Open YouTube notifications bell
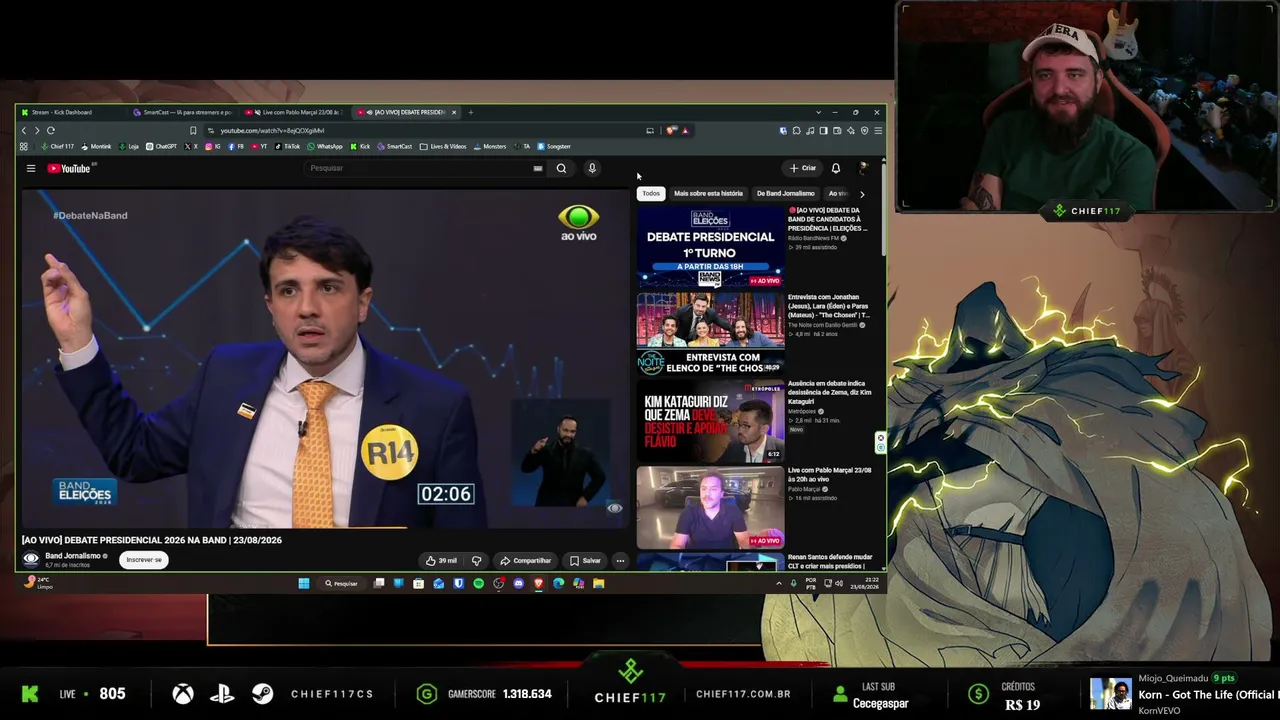 pos(836,168)
